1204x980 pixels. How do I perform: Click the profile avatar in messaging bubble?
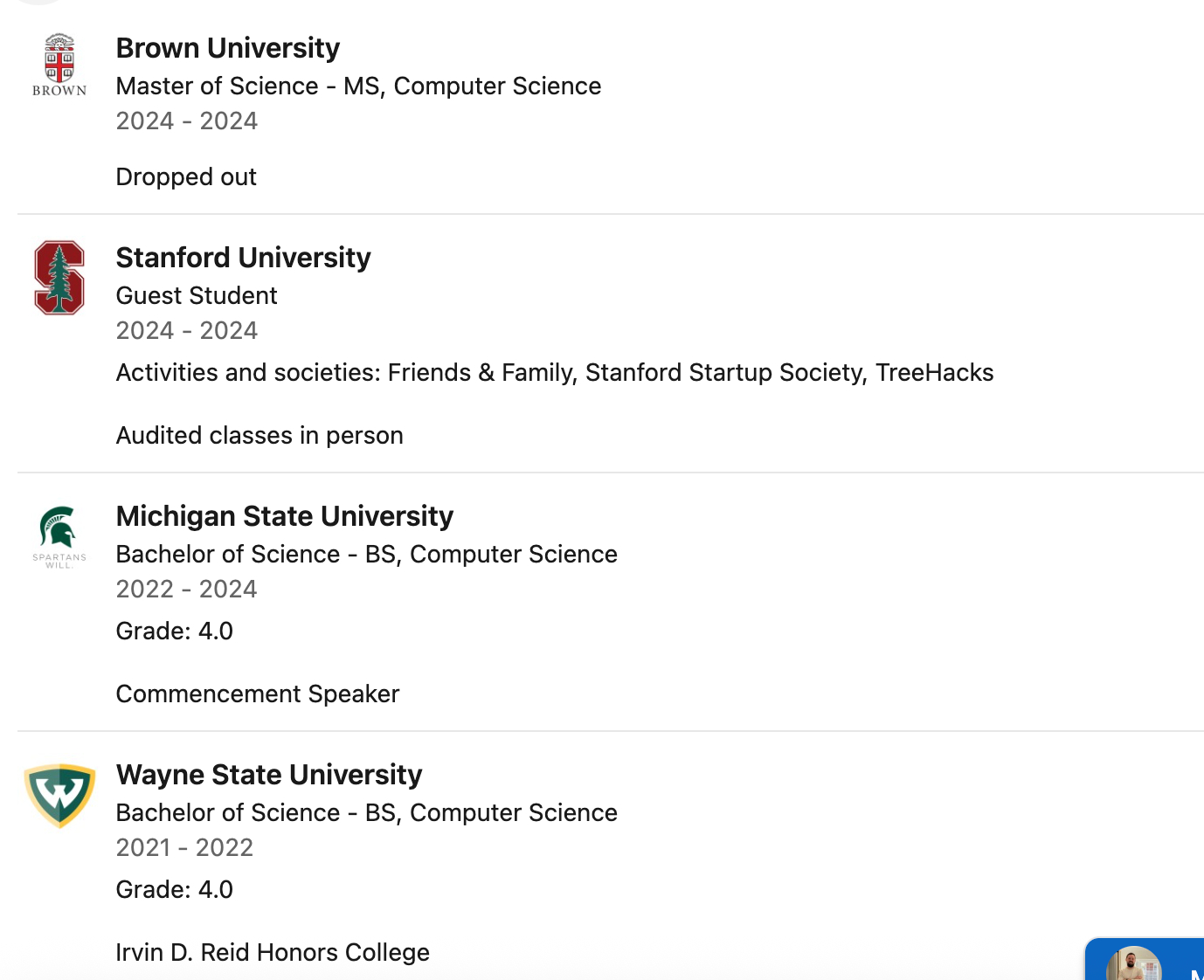point(1133,966)
